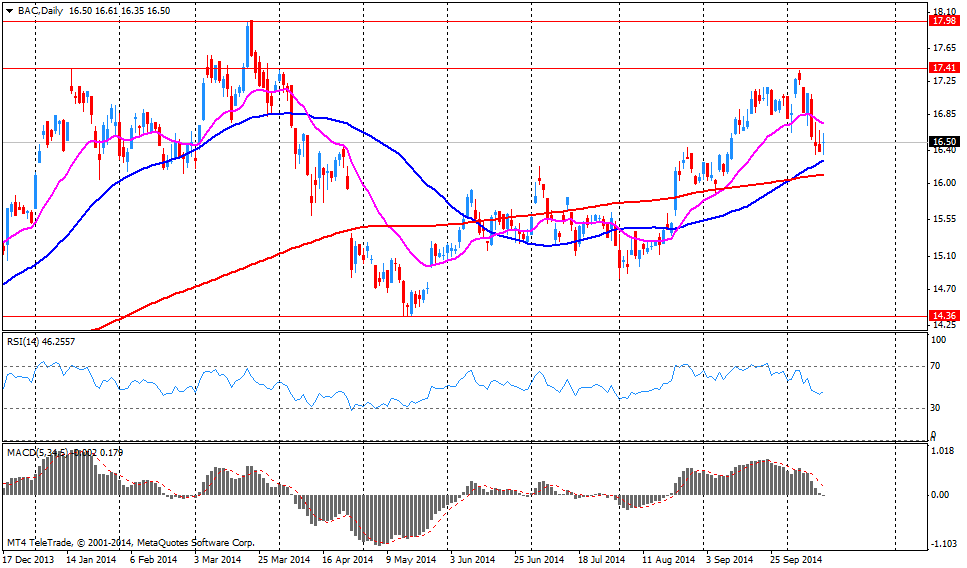The height and width of the screenshot is (568, 967).
Task: Click the 16.50 current price tag
Action: 944,142
